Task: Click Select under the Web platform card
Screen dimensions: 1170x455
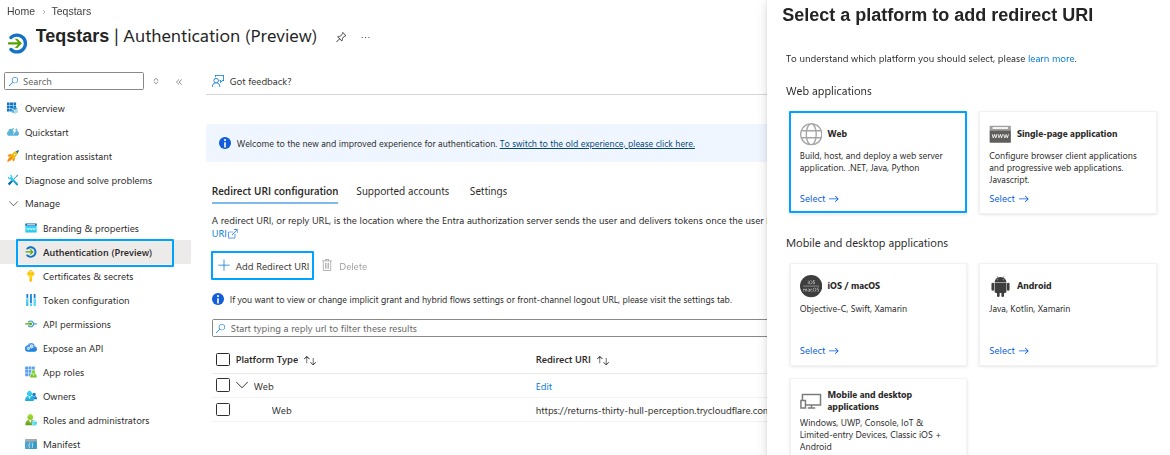Action: click(x=819, y=198)
